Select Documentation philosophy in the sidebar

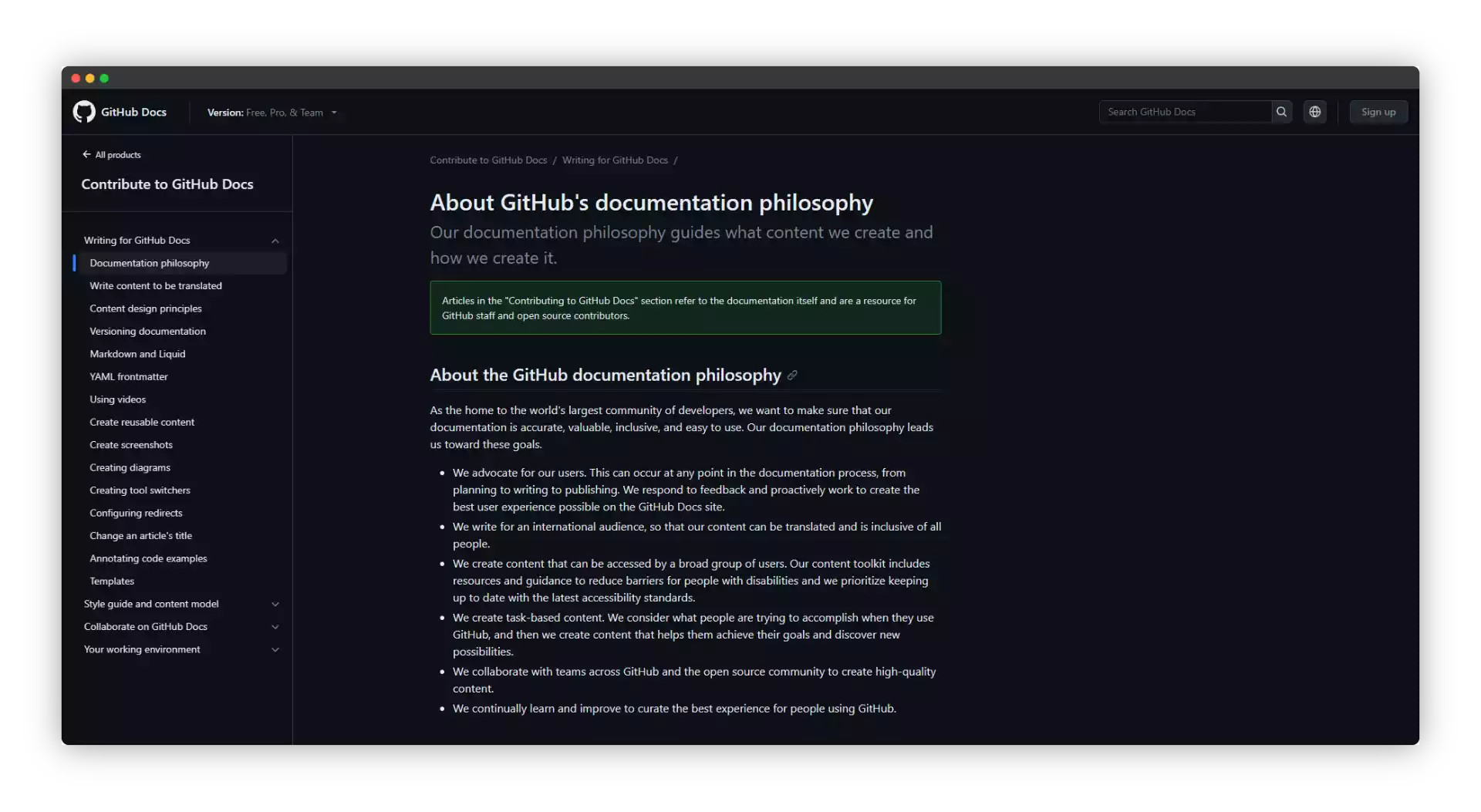pyautogui.click(x=149, y=263)
